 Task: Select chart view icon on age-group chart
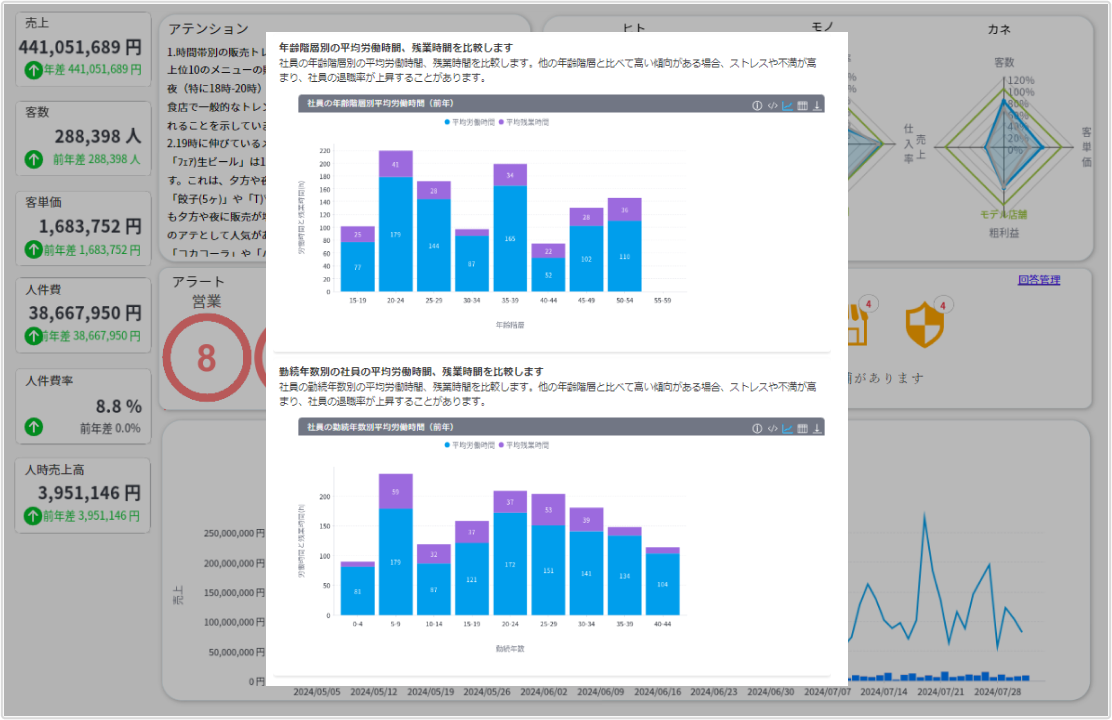[787, 106]
